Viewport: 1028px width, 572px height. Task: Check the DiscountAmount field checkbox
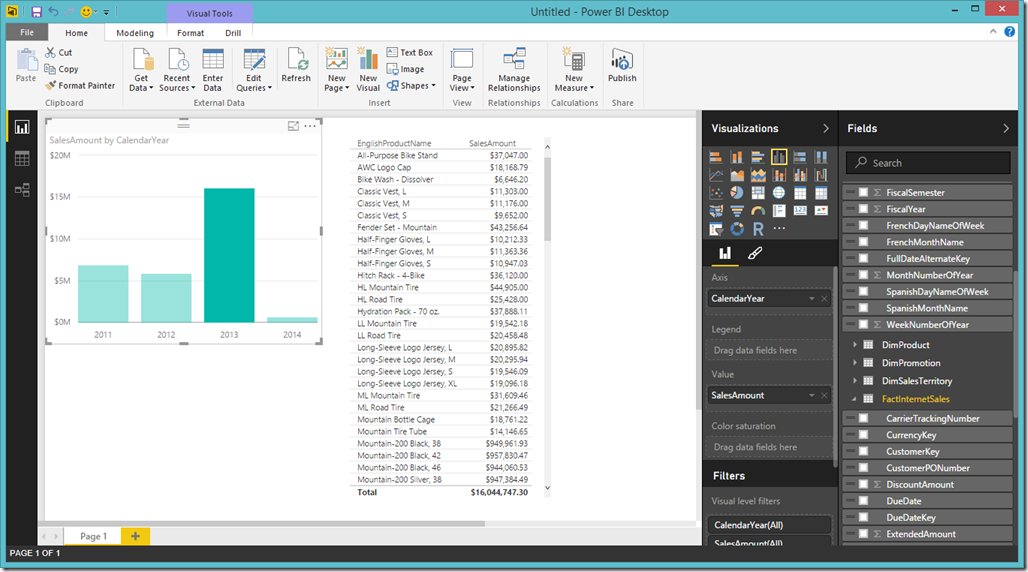point(863,484)
